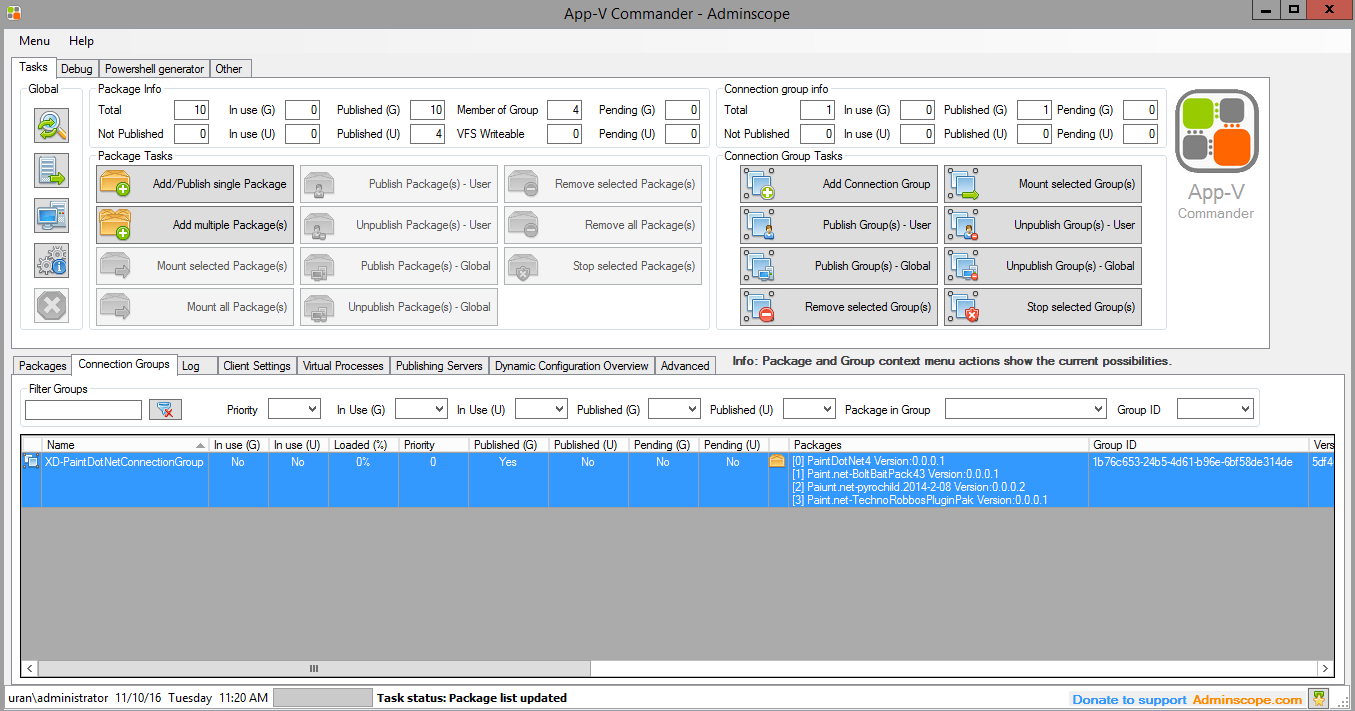Sort by the Loaded (%) column header
1355x711 pixels.
[362, 445]
